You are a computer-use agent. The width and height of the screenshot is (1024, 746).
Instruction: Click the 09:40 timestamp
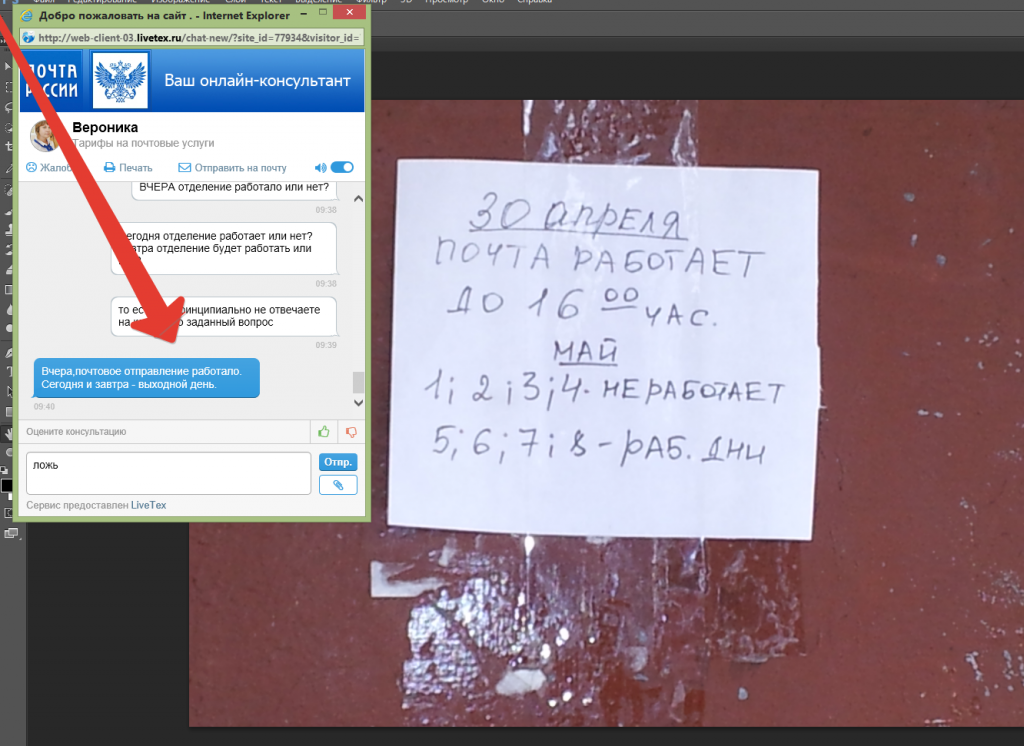44,406
